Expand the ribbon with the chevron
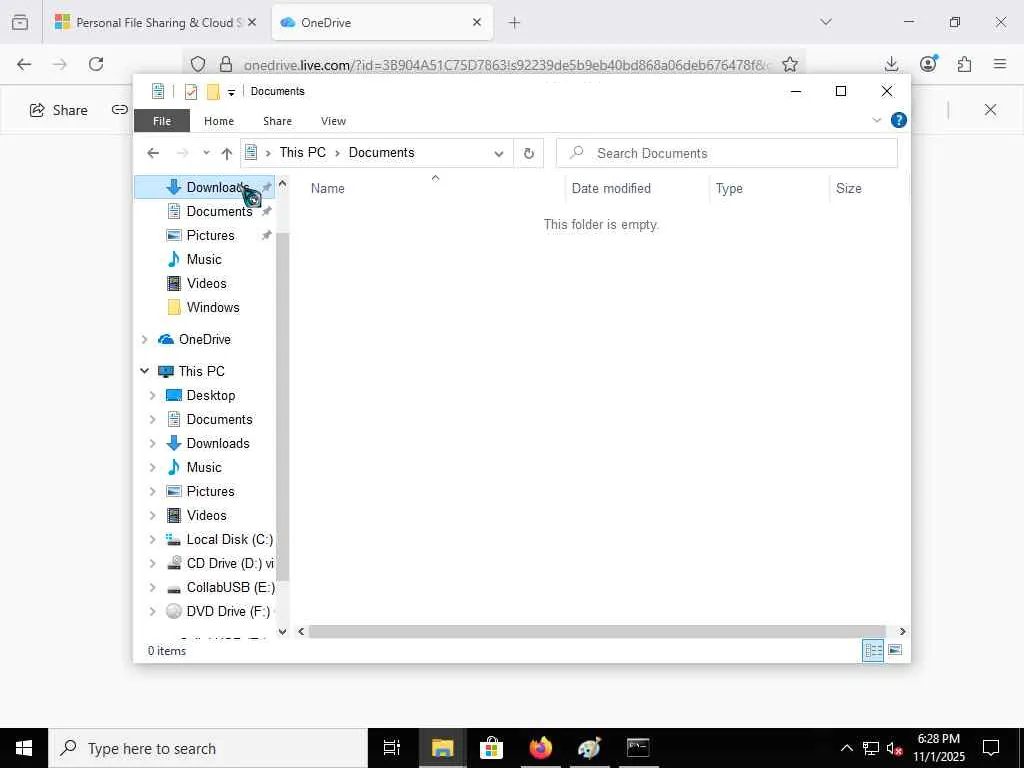The height and width of the screenshot is (768, 1024). [x=876, y=120]
